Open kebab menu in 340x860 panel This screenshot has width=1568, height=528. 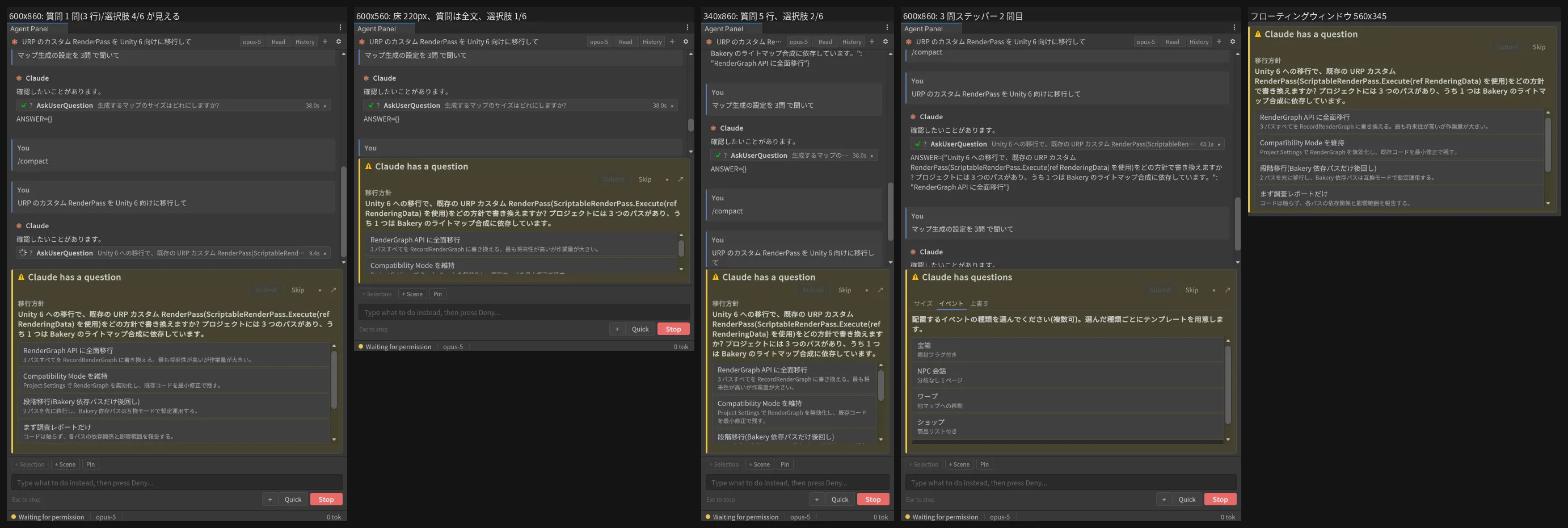click(x=887, y=28)
